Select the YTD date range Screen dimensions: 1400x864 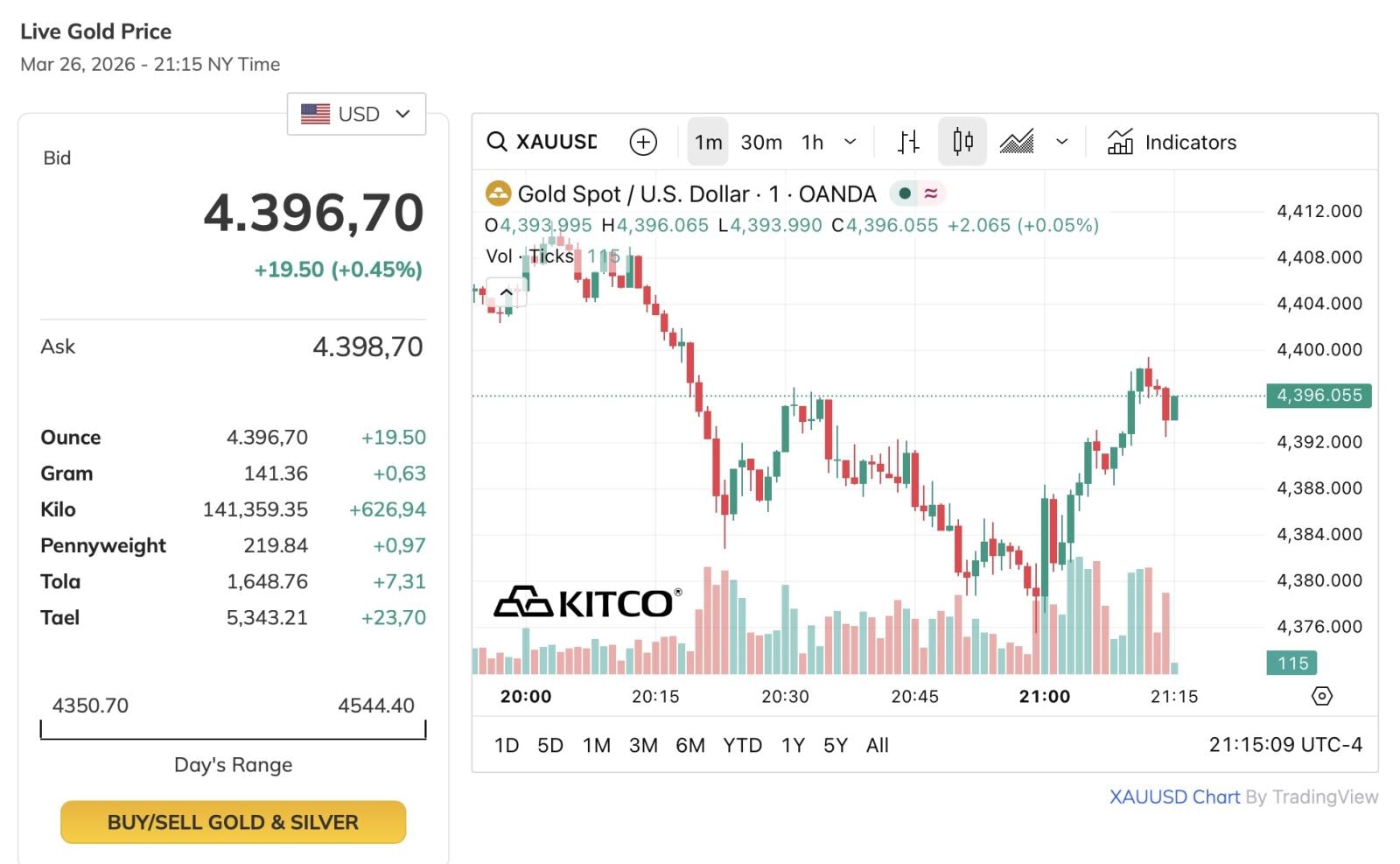pyautogui.click(x=742, y=745)
